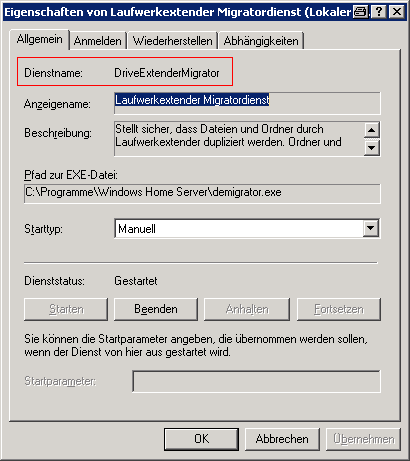The width and height of the screenshot is (410, 461).
Task: Click the Fortsetzen button
Action: (x=339, y=309)
